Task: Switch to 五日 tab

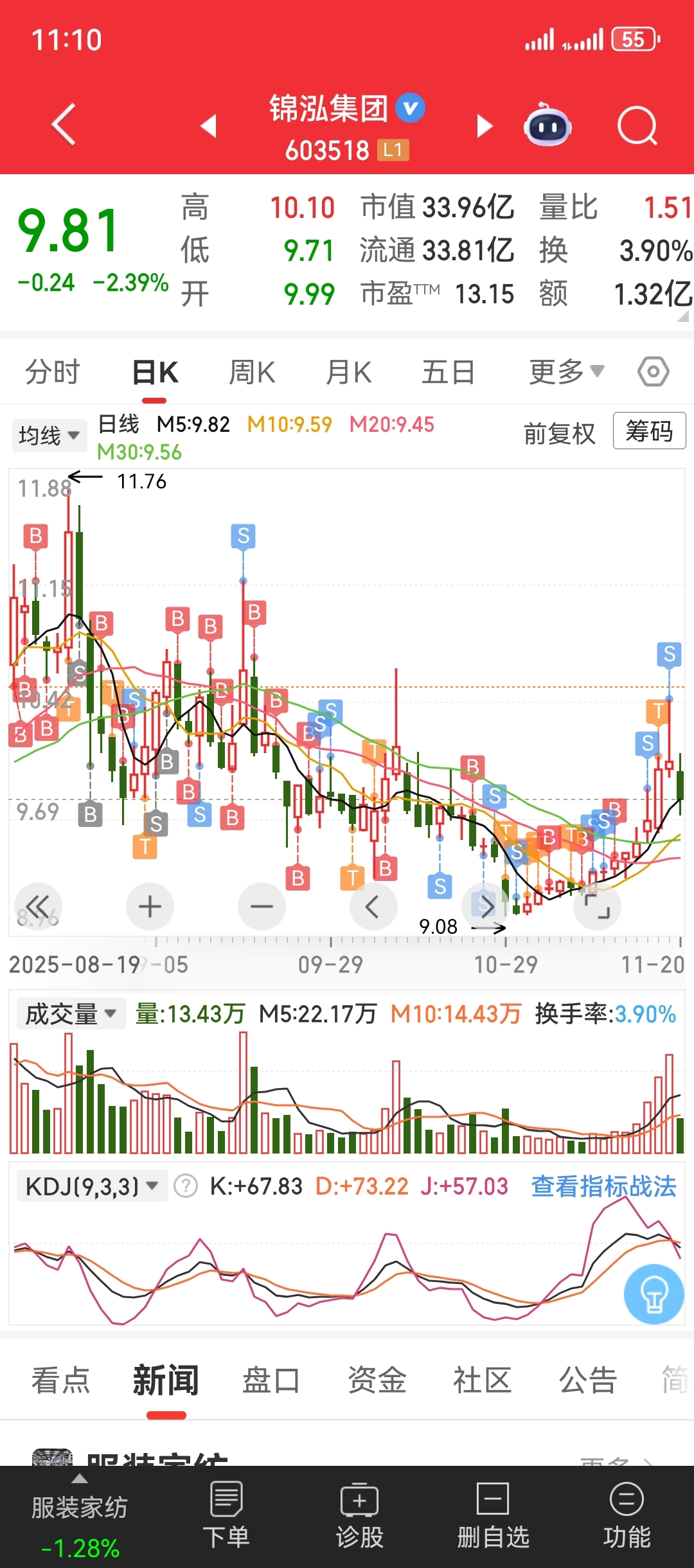Action: pos(448,372)
